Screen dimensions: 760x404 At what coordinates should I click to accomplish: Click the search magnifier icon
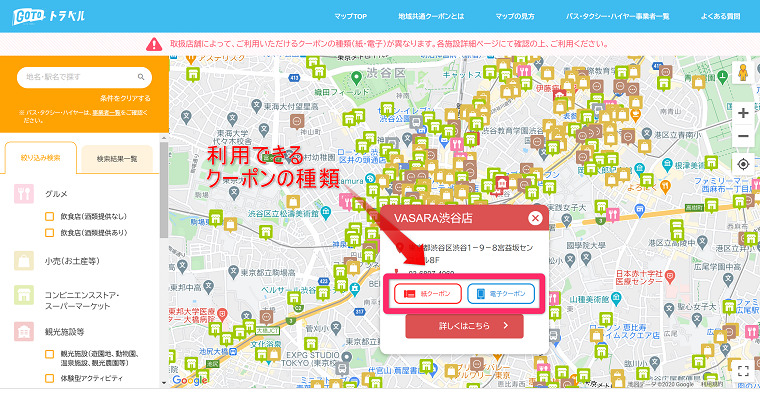coord(141,77)
